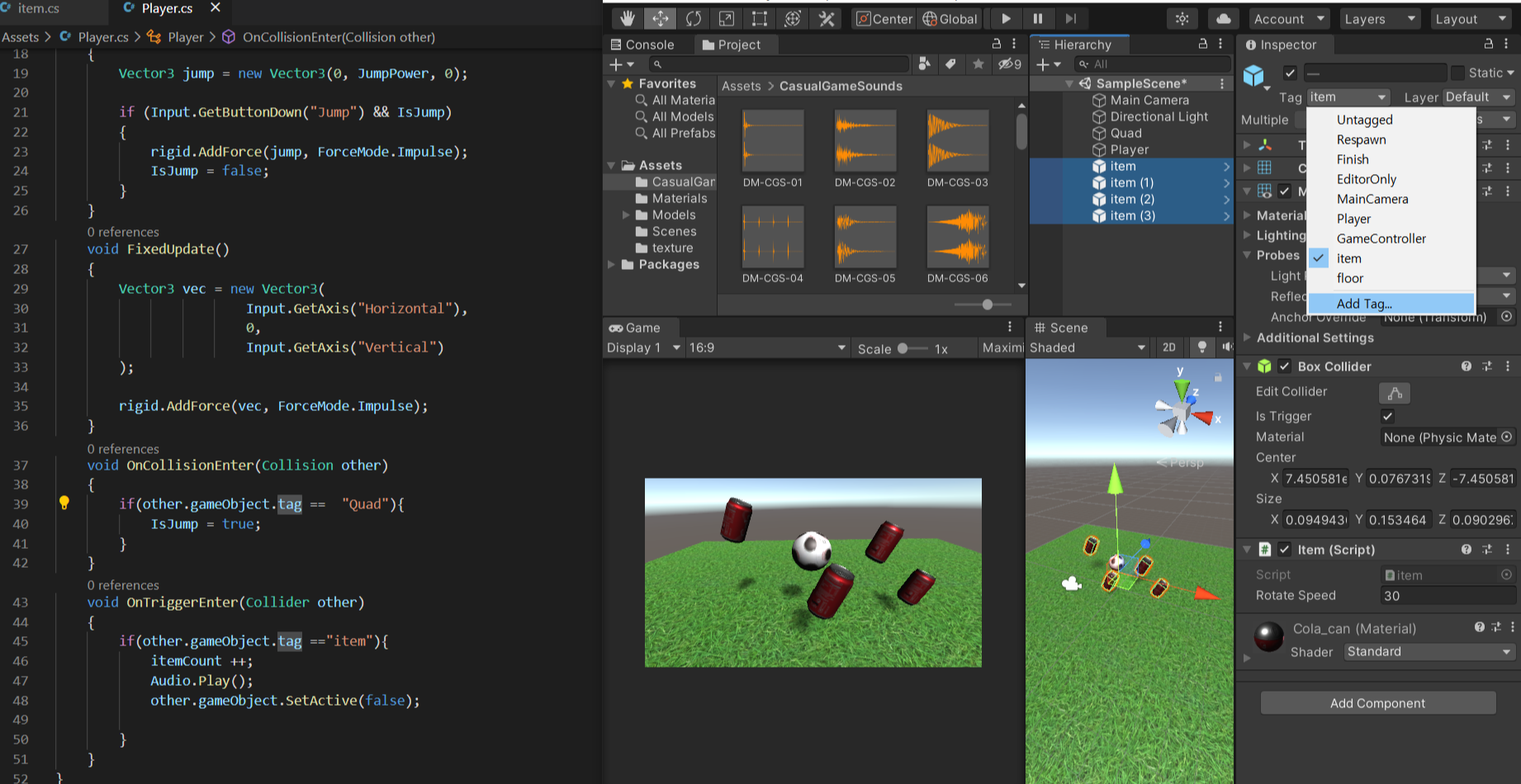
Task: Toggle the Item (Script) enabled checkbox
Action: click(x=1285, y=549)
